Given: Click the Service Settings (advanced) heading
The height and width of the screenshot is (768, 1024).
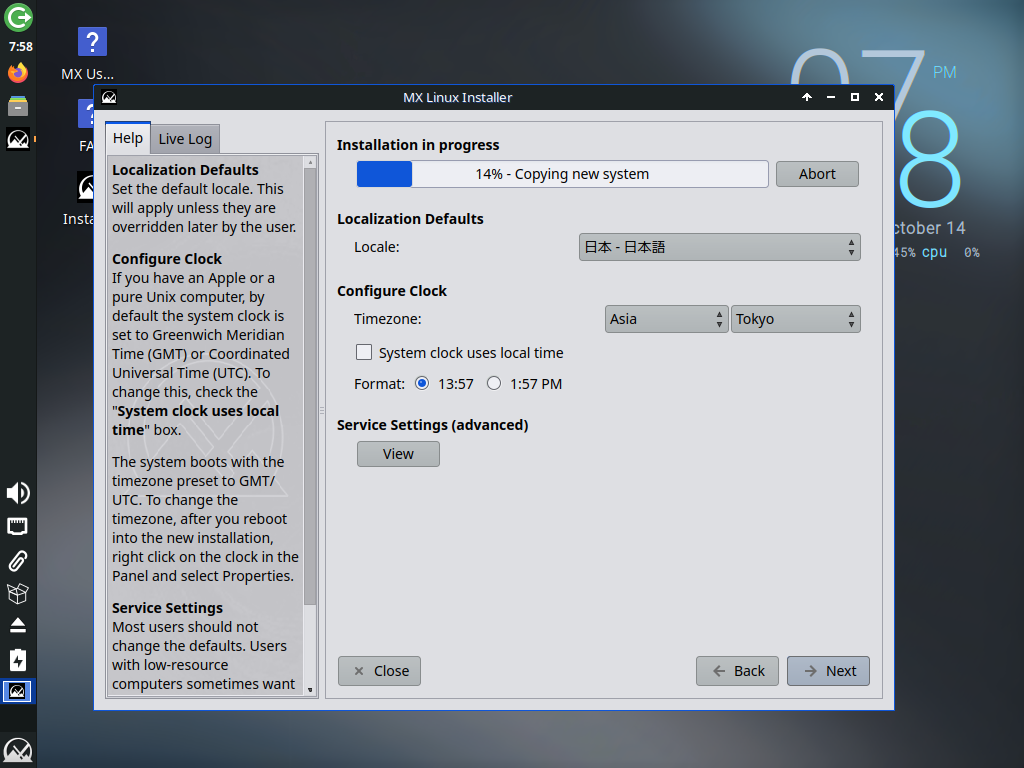Looking at the screenshot, I should click(x=432, y=425).
